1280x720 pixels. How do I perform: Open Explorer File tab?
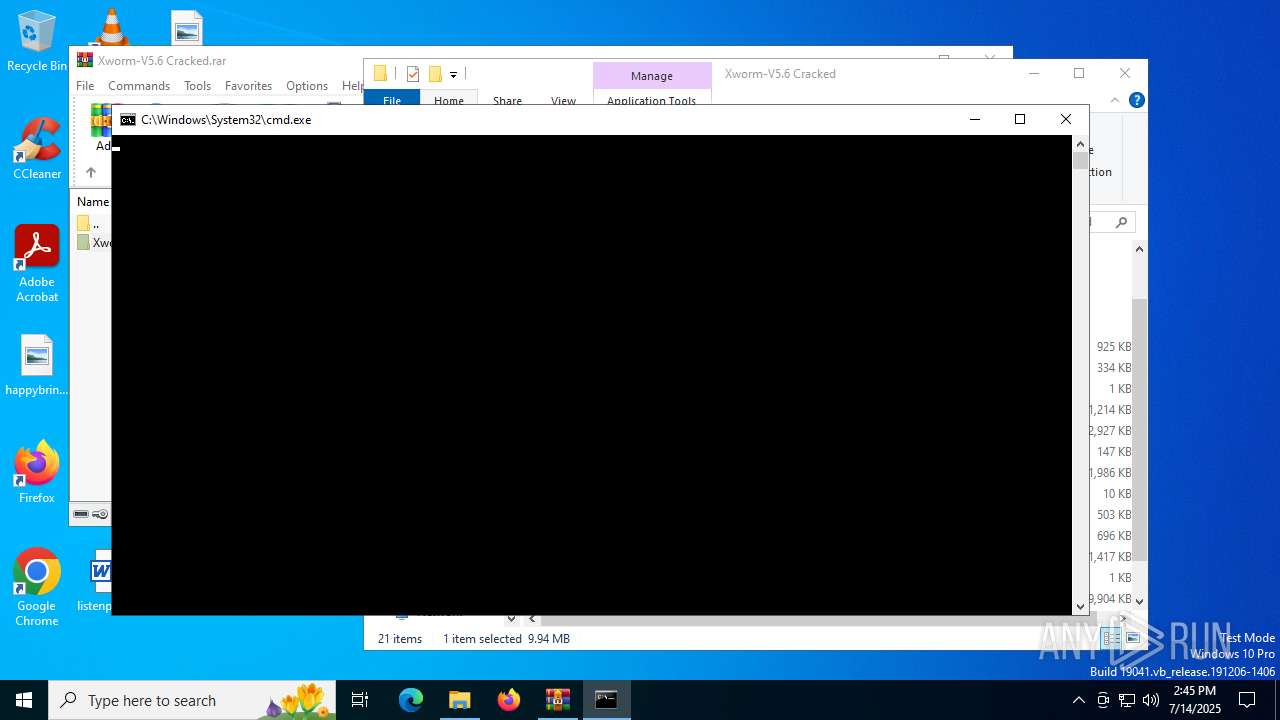click(392, 98)
